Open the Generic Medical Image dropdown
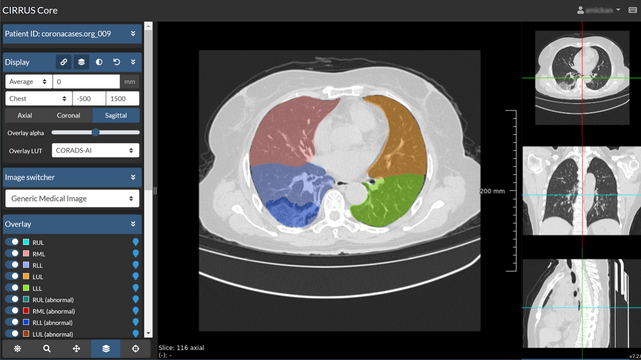The image size is (641, 360). (72, 199)
